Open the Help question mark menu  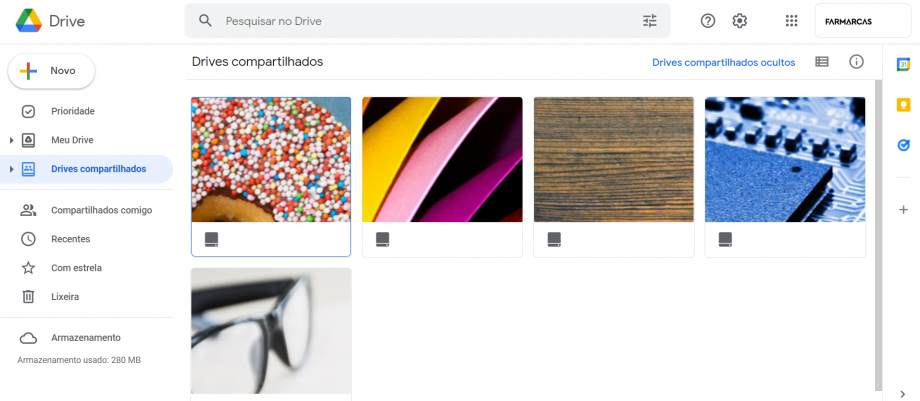[x=708, y=21]
